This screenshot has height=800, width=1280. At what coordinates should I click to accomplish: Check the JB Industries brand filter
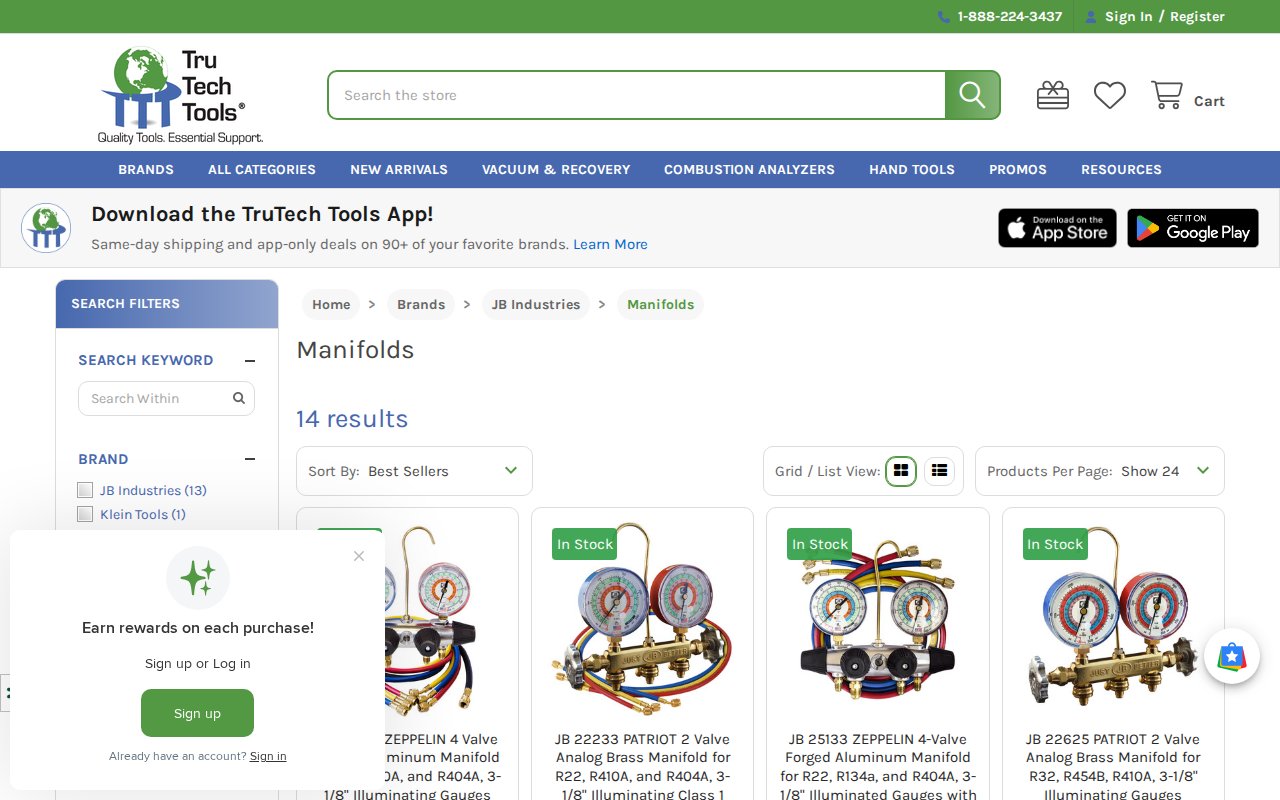85,490
